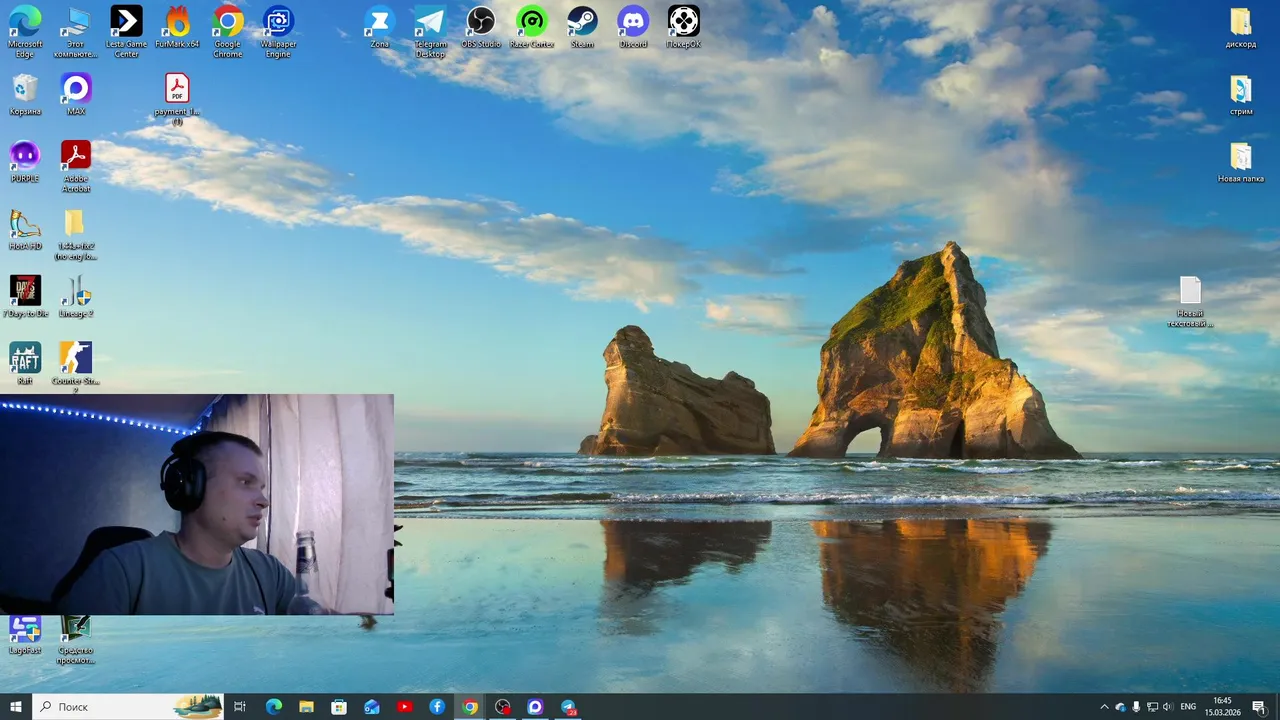Select the Steam desktop icon
This screenshot has width=1280, height=720.
click(x=582, y=27)
